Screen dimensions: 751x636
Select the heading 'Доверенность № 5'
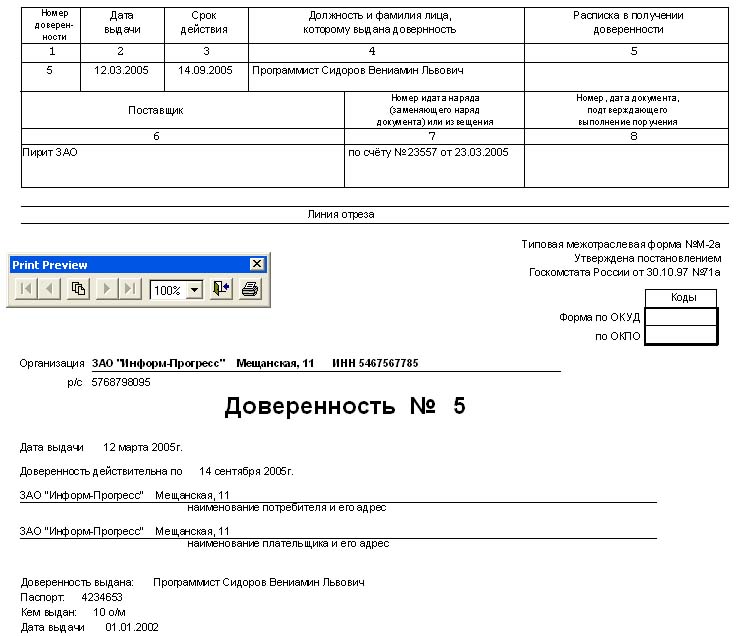(345, 406)
